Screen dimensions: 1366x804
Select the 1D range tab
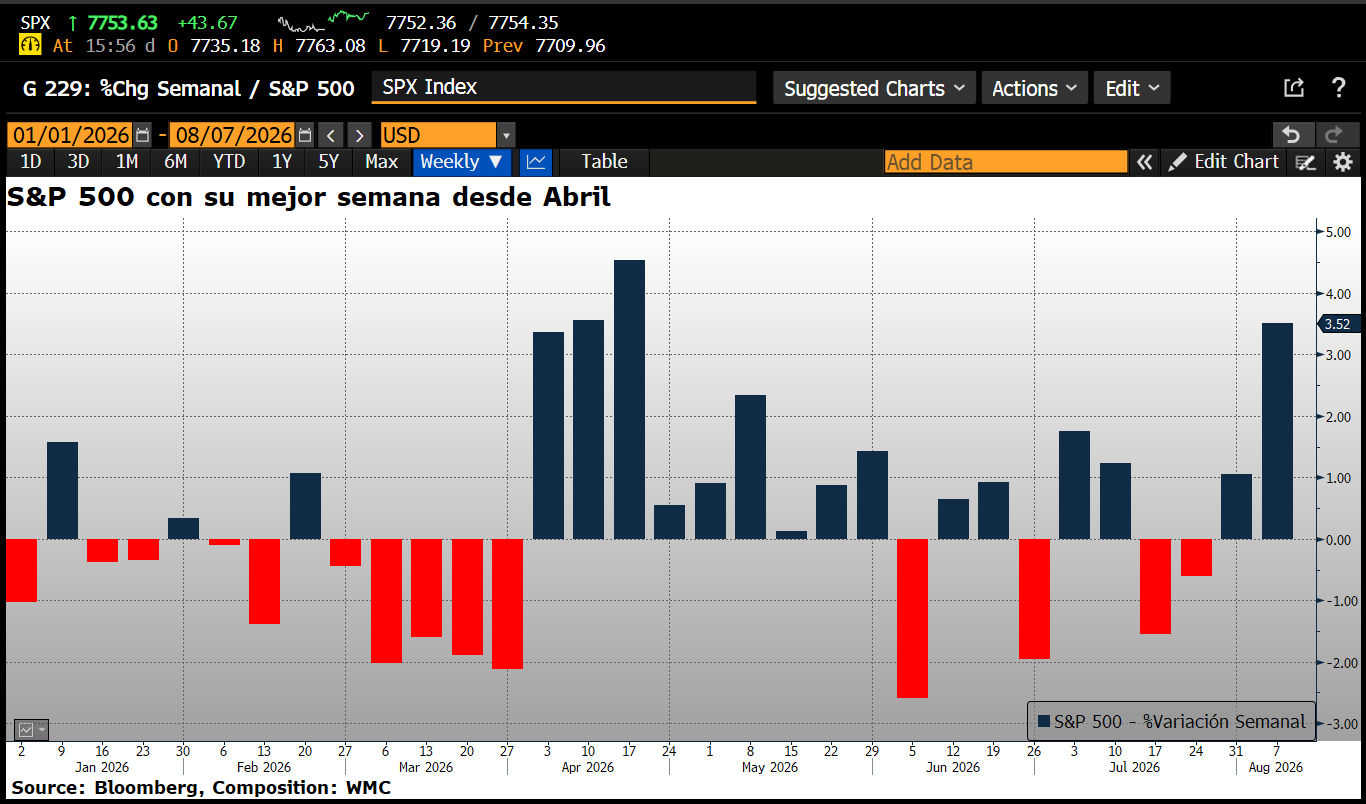pyautogui.click(x=31, y=161)
